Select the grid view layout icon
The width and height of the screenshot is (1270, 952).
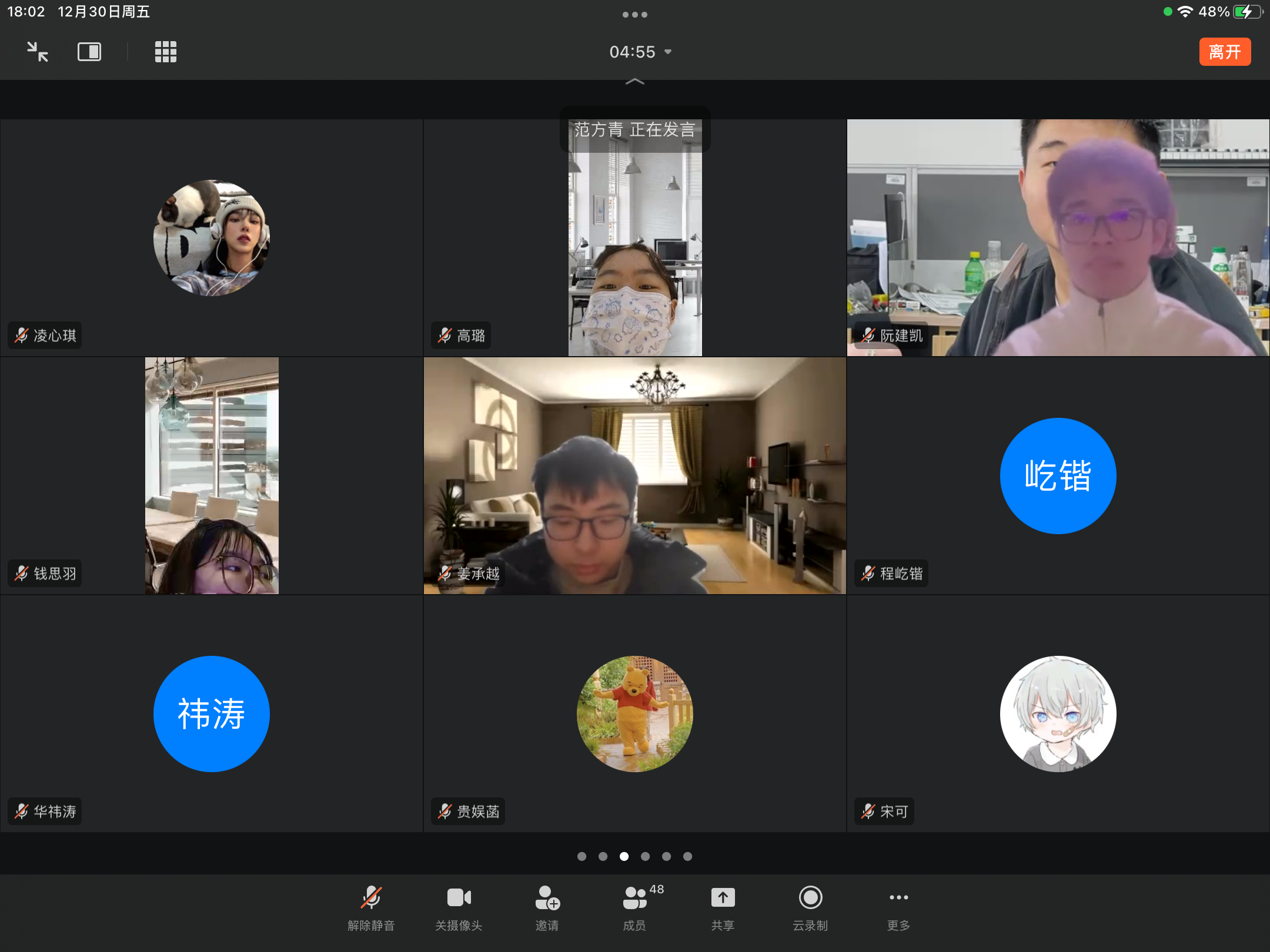coord(166,52)
